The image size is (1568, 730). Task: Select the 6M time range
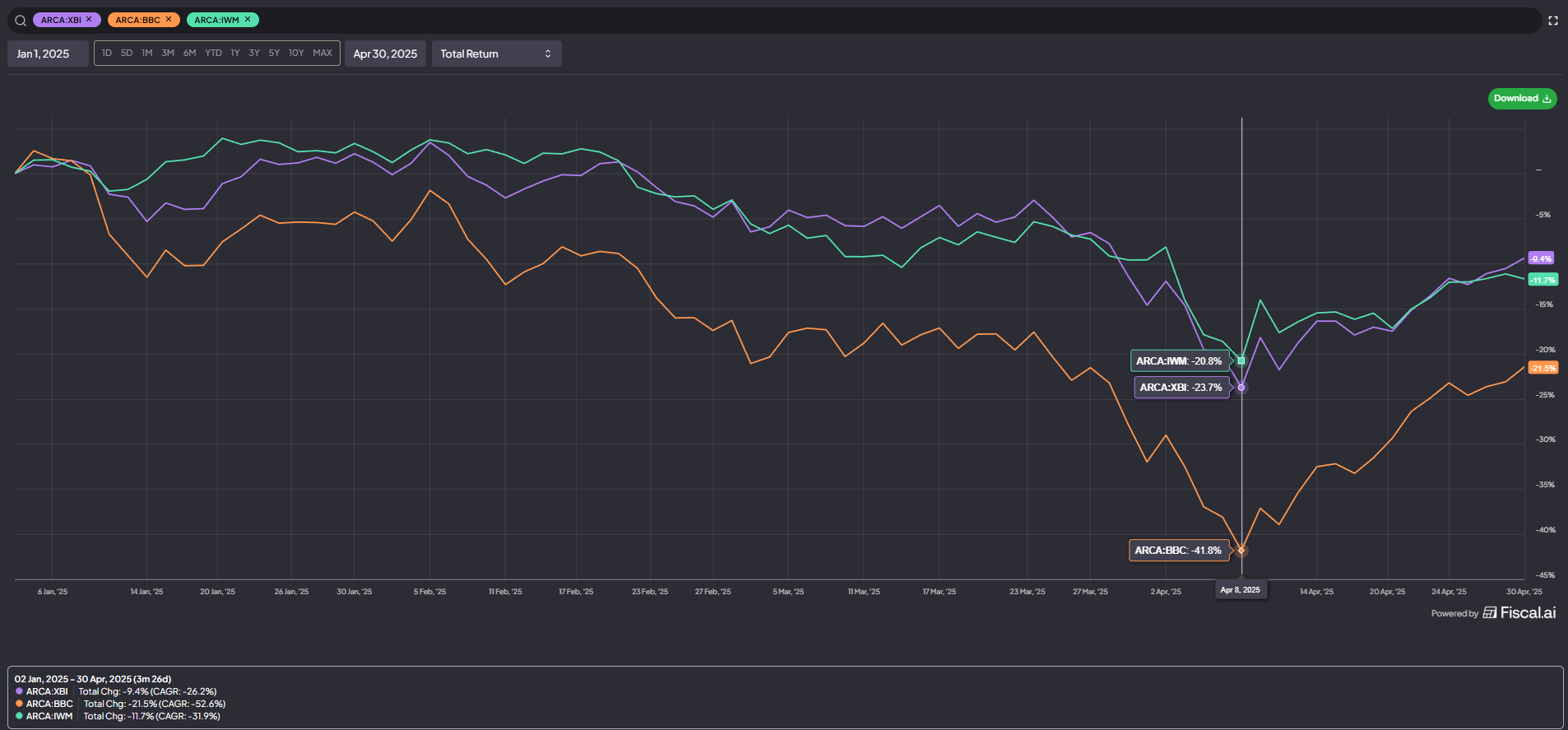189,53
